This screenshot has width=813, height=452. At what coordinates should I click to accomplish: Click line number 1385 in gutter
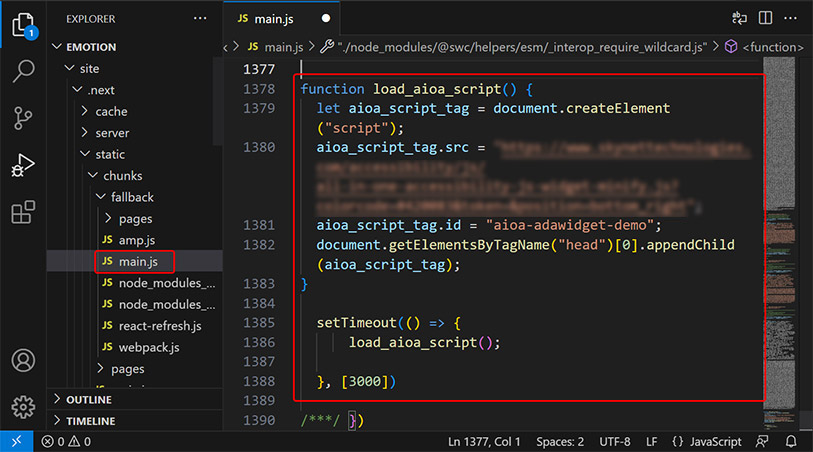[259, 323]
